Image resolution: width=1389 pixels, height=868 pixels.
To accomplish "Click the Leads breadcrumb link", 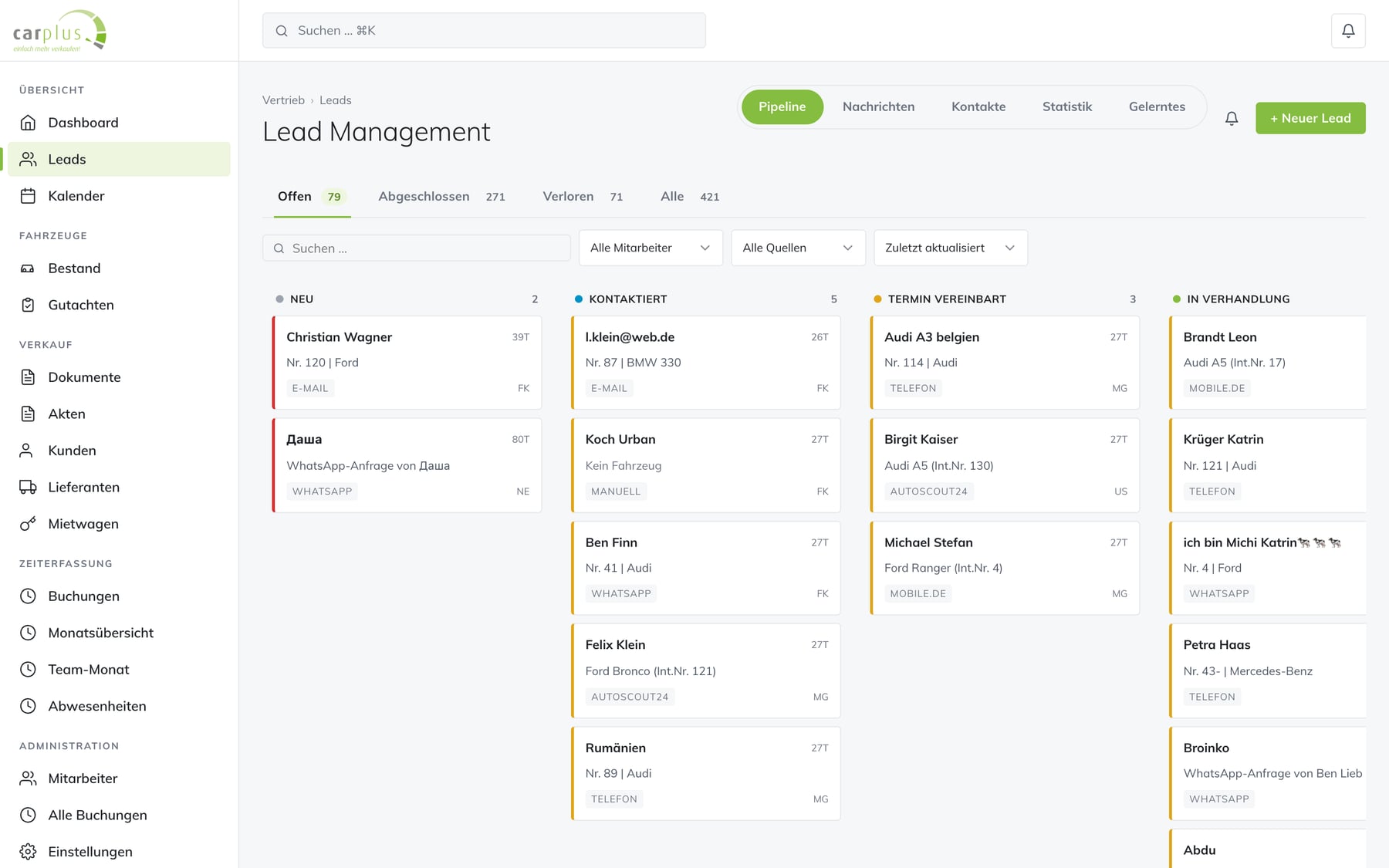I will click(336, 100).
